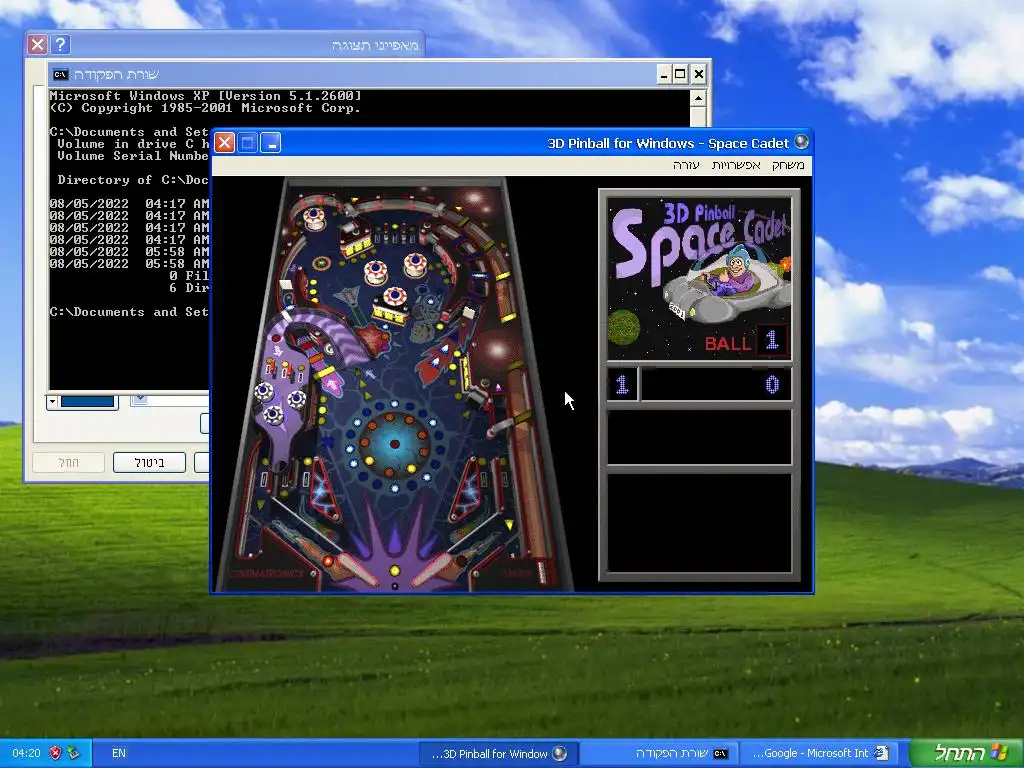
Task: Open the blue color dropdown in Display Properties
Action: point(52,402)
